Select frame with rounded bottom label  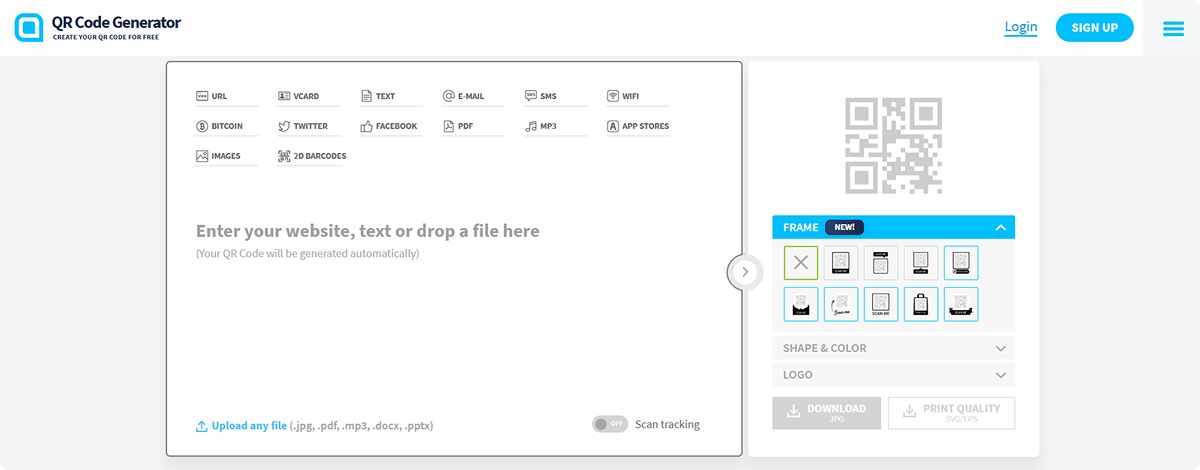point(961,263)
